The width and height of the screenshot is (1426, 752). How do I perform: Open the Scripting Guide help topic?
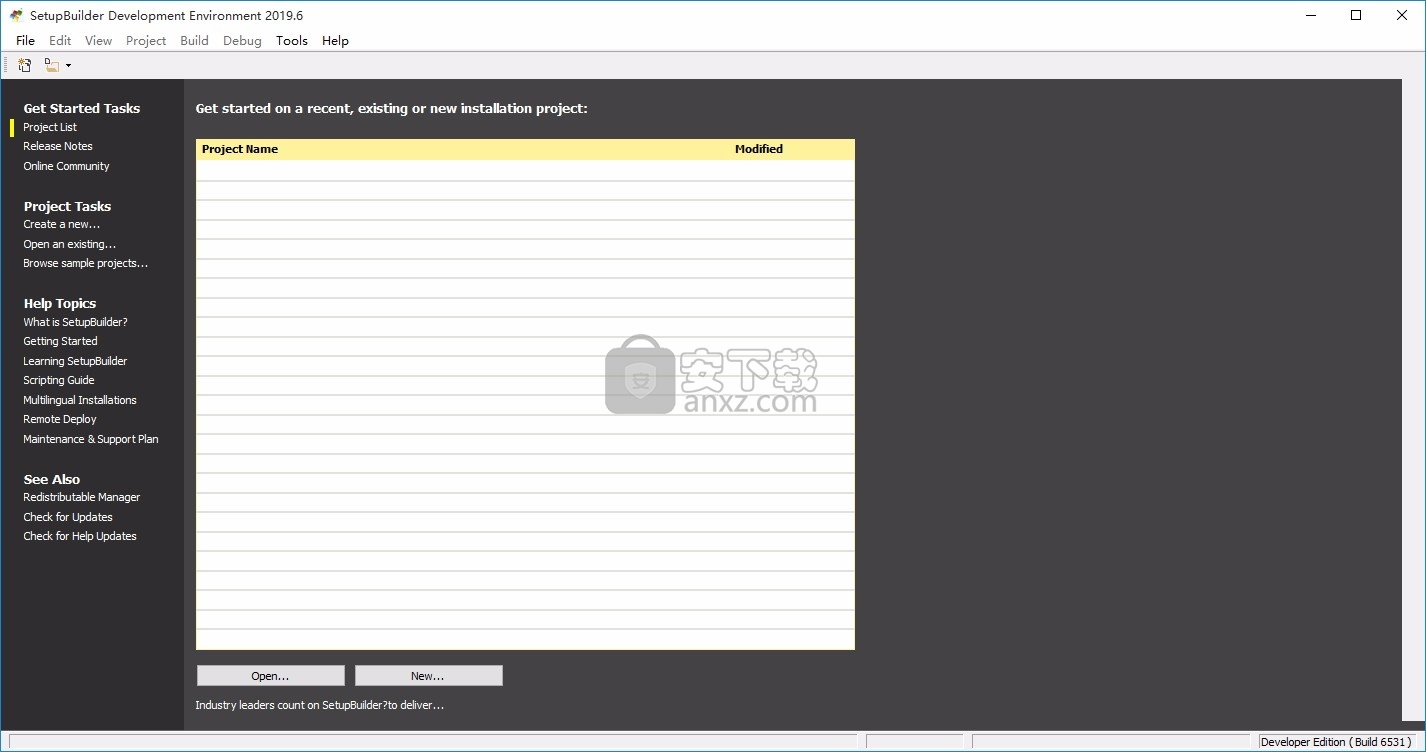coord(59,380)
